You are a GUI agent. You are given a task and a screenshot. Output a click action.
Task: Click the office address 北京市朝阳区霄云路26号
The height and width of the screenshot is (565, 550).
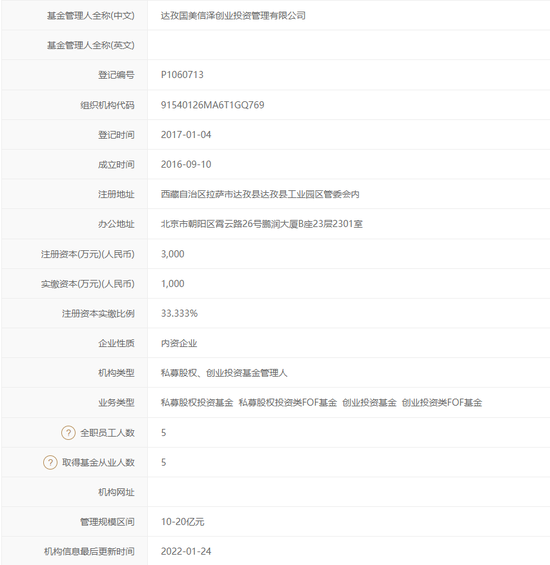pos(262,224)
